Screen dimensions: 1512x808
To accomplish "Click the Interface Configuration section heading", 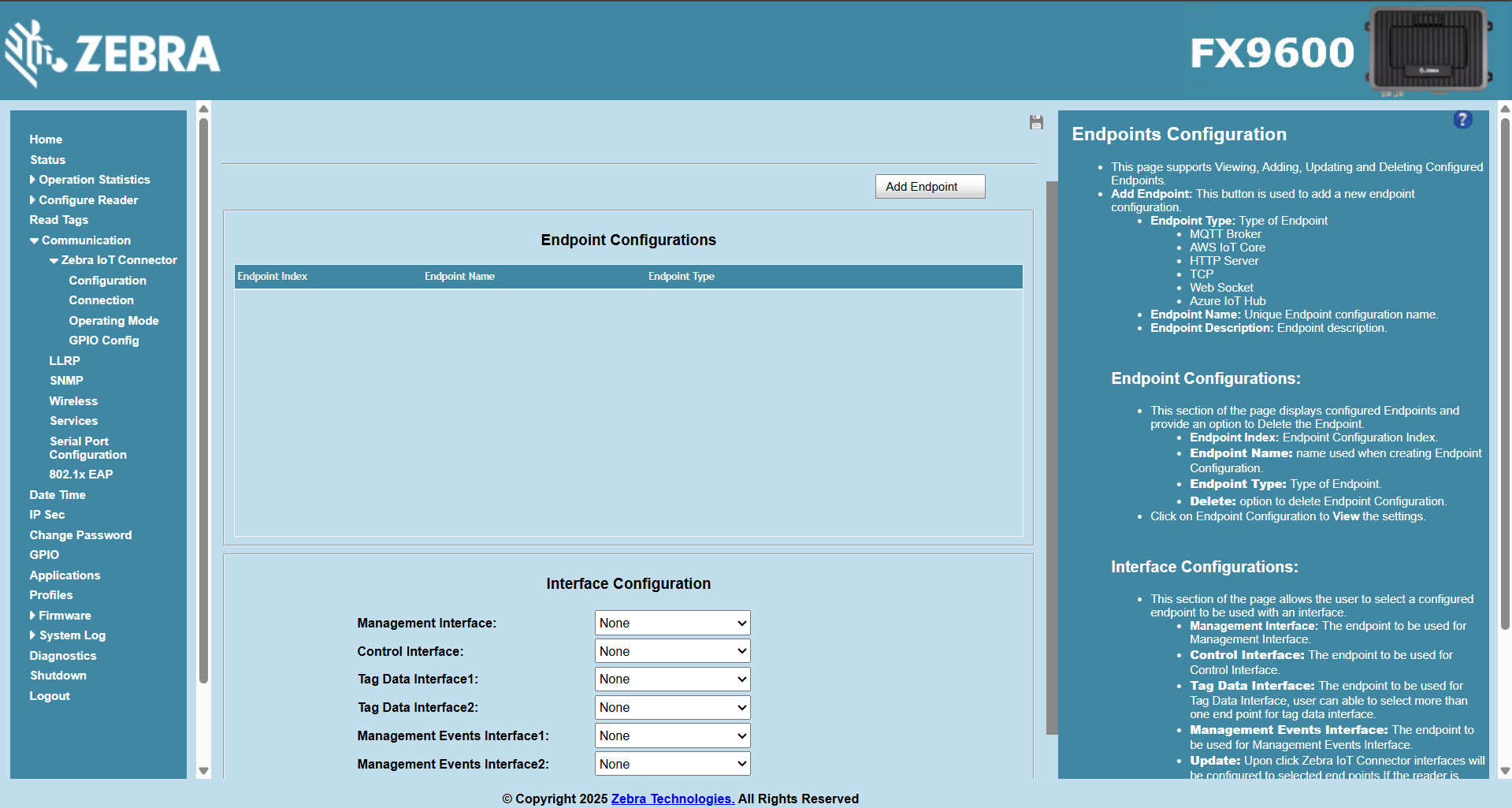I will click(x=629, y=583).
